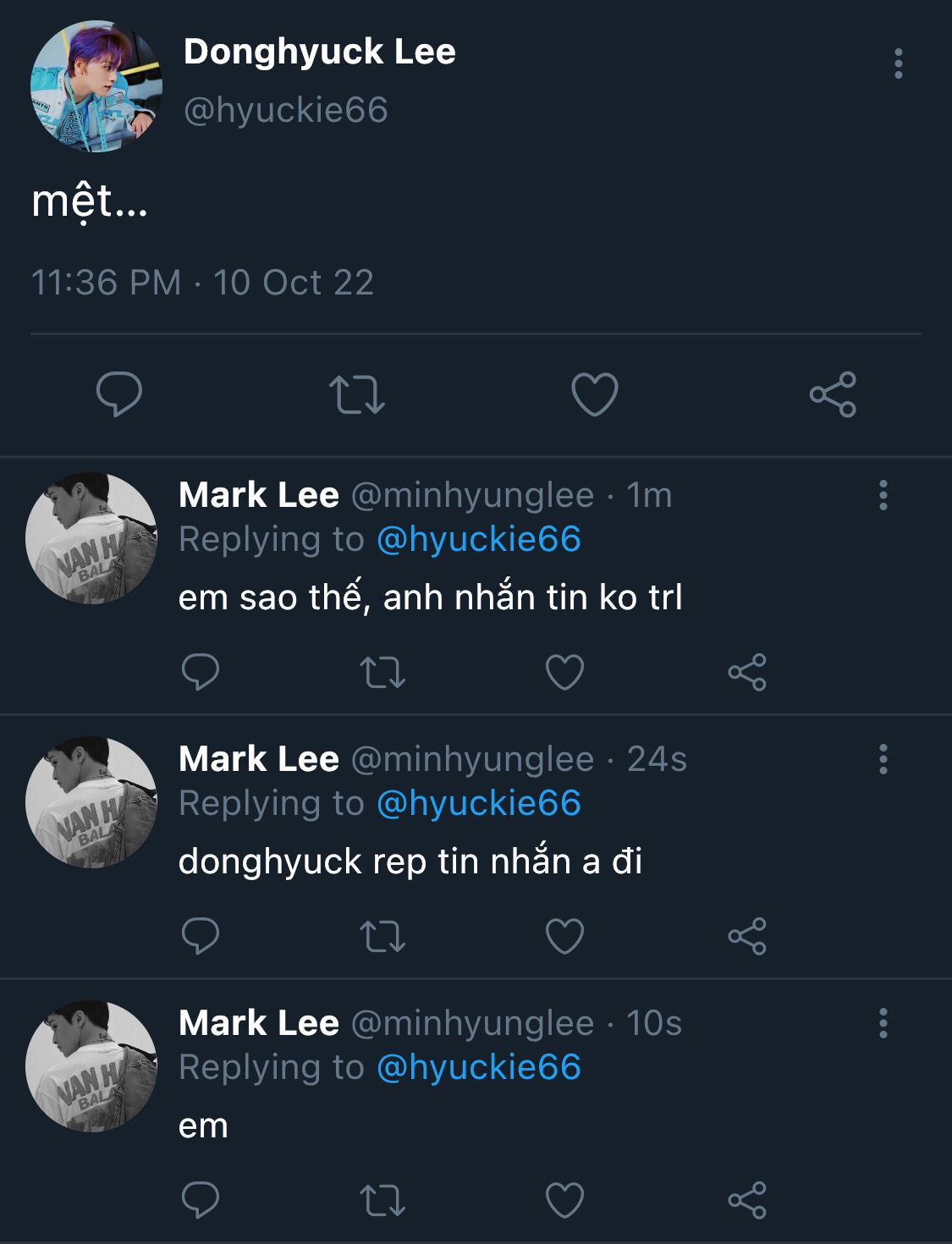Share the "donghyuck rep tin nhắn" reply

coord(747,937)
